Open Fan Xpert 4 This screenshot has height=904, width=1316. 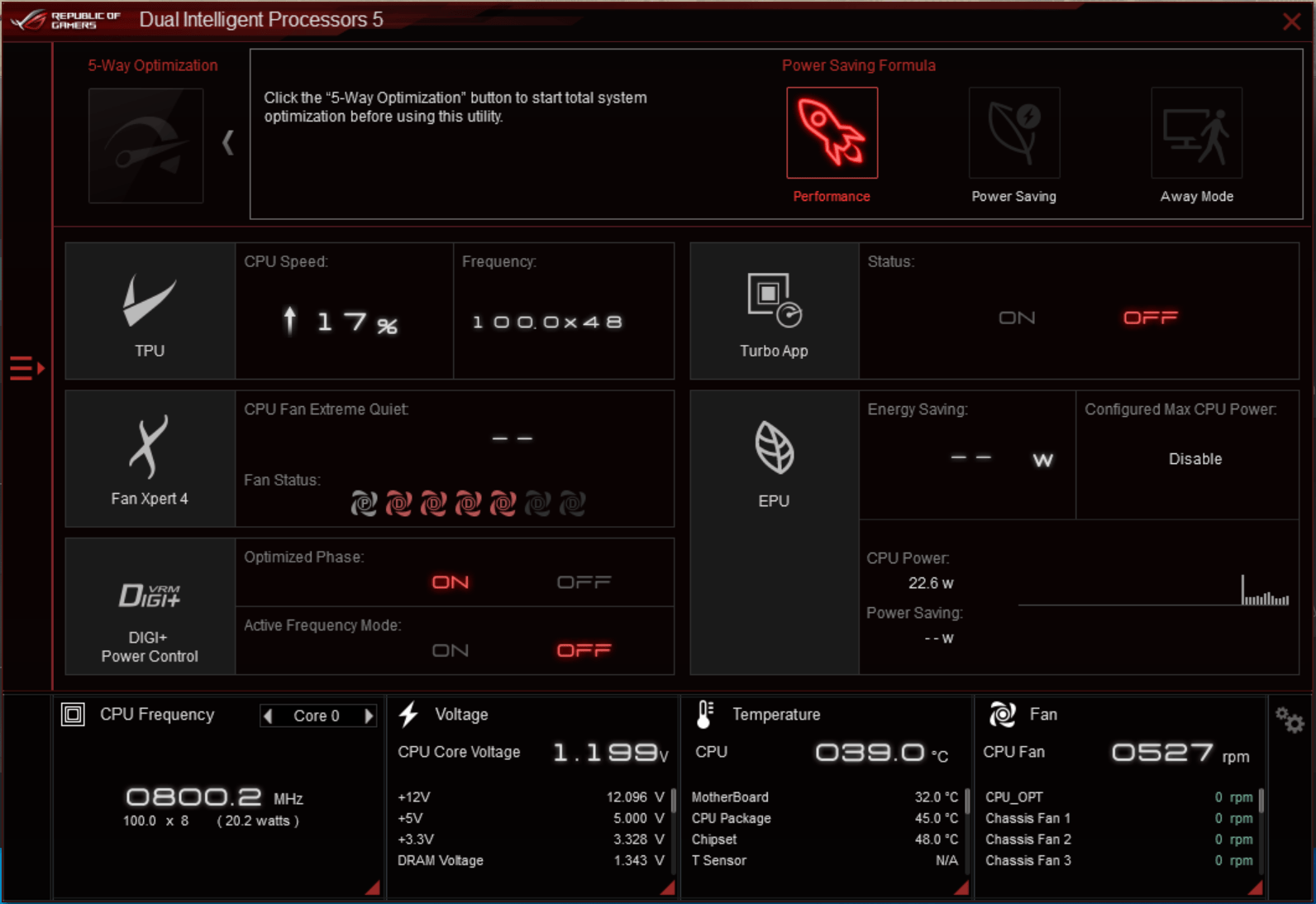point(150,459)
